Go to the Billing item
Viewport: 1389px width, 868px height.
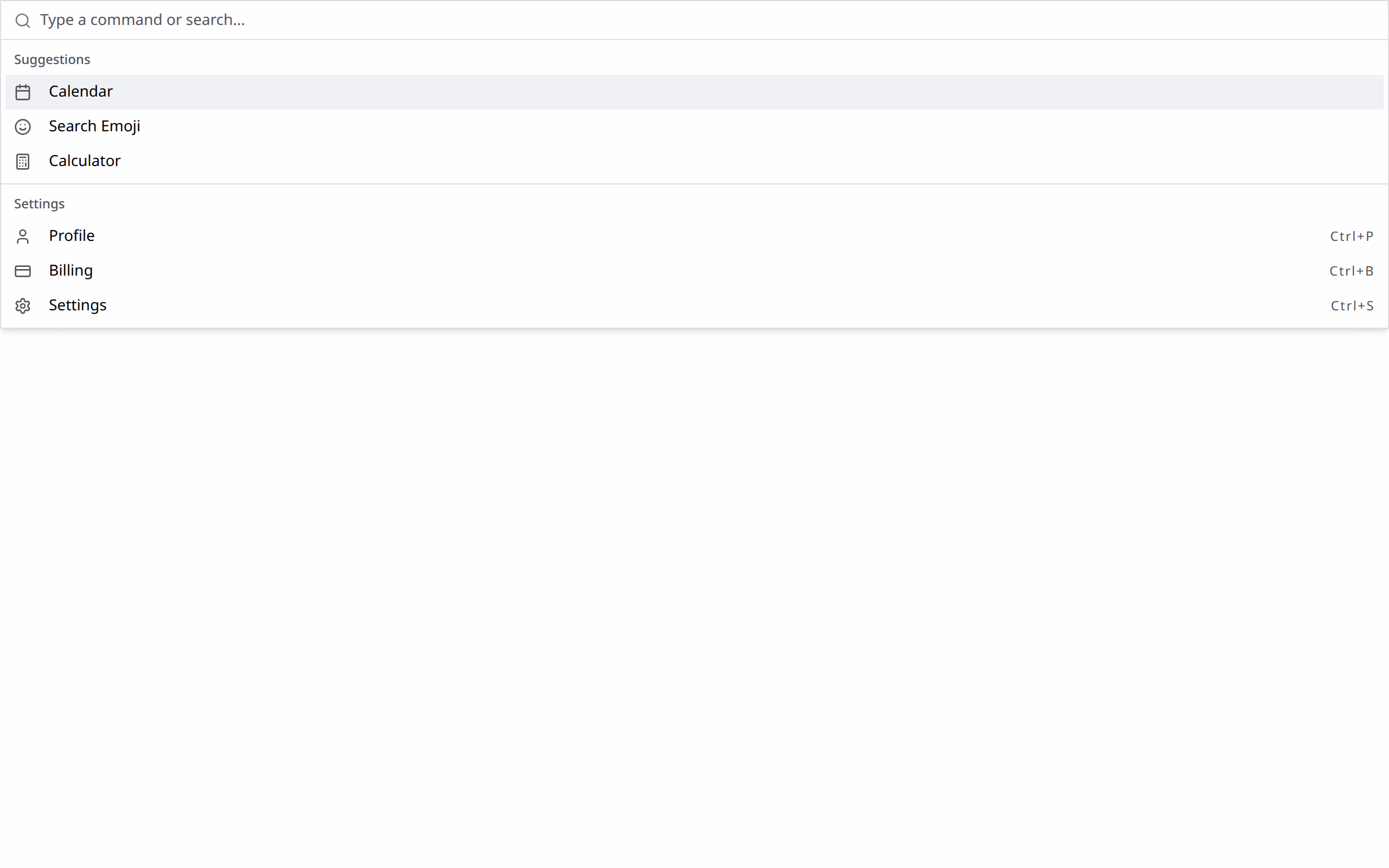coord(694,271)
